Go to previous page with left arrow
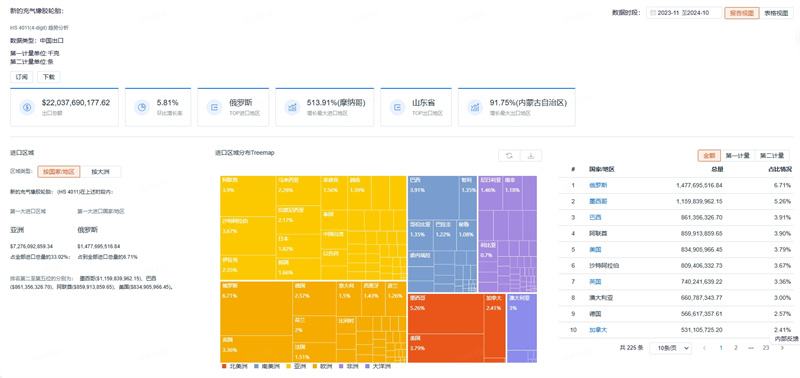The height and width of the screenshot is (378, 800). 705,348
